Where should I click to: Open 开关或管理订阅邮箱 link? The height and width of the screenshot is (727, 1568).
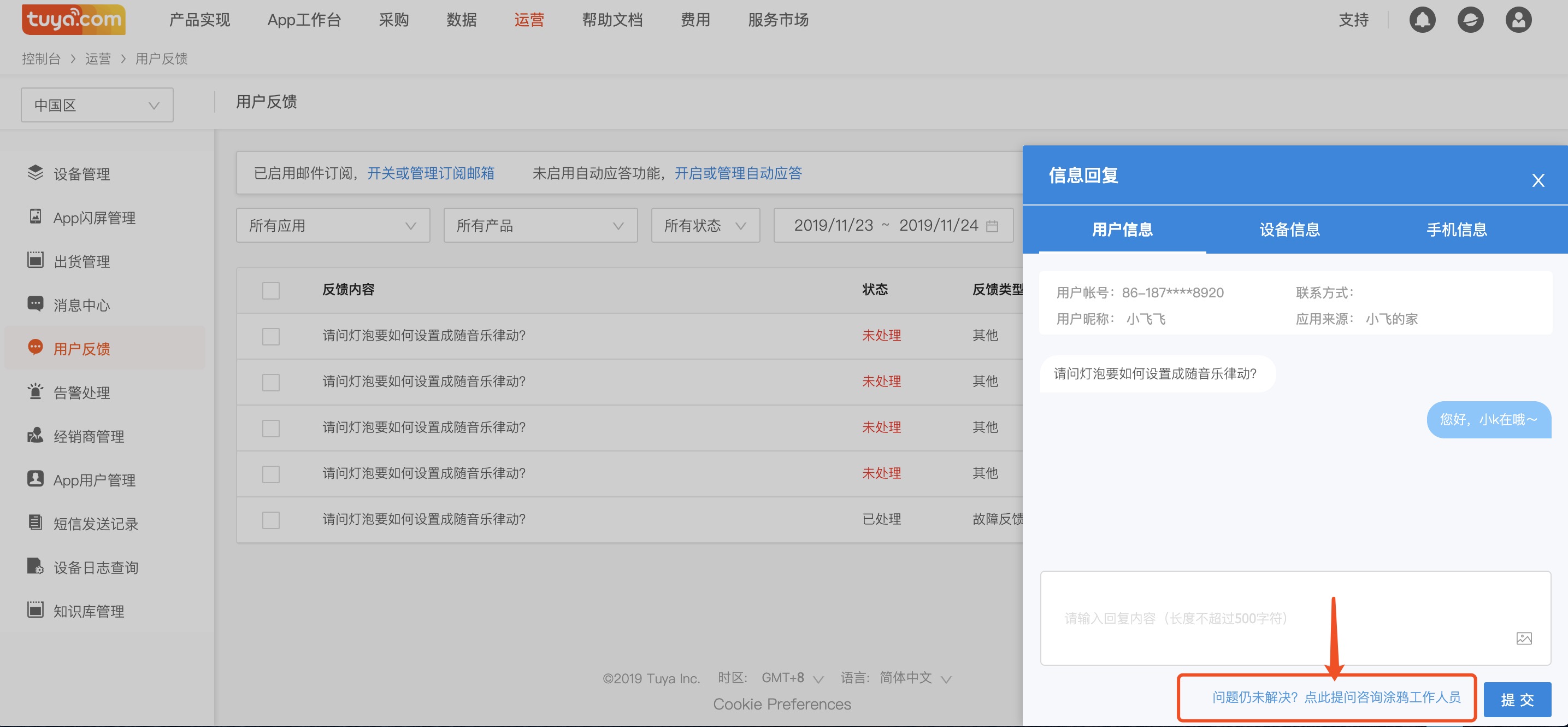click(x=431, y=173)
